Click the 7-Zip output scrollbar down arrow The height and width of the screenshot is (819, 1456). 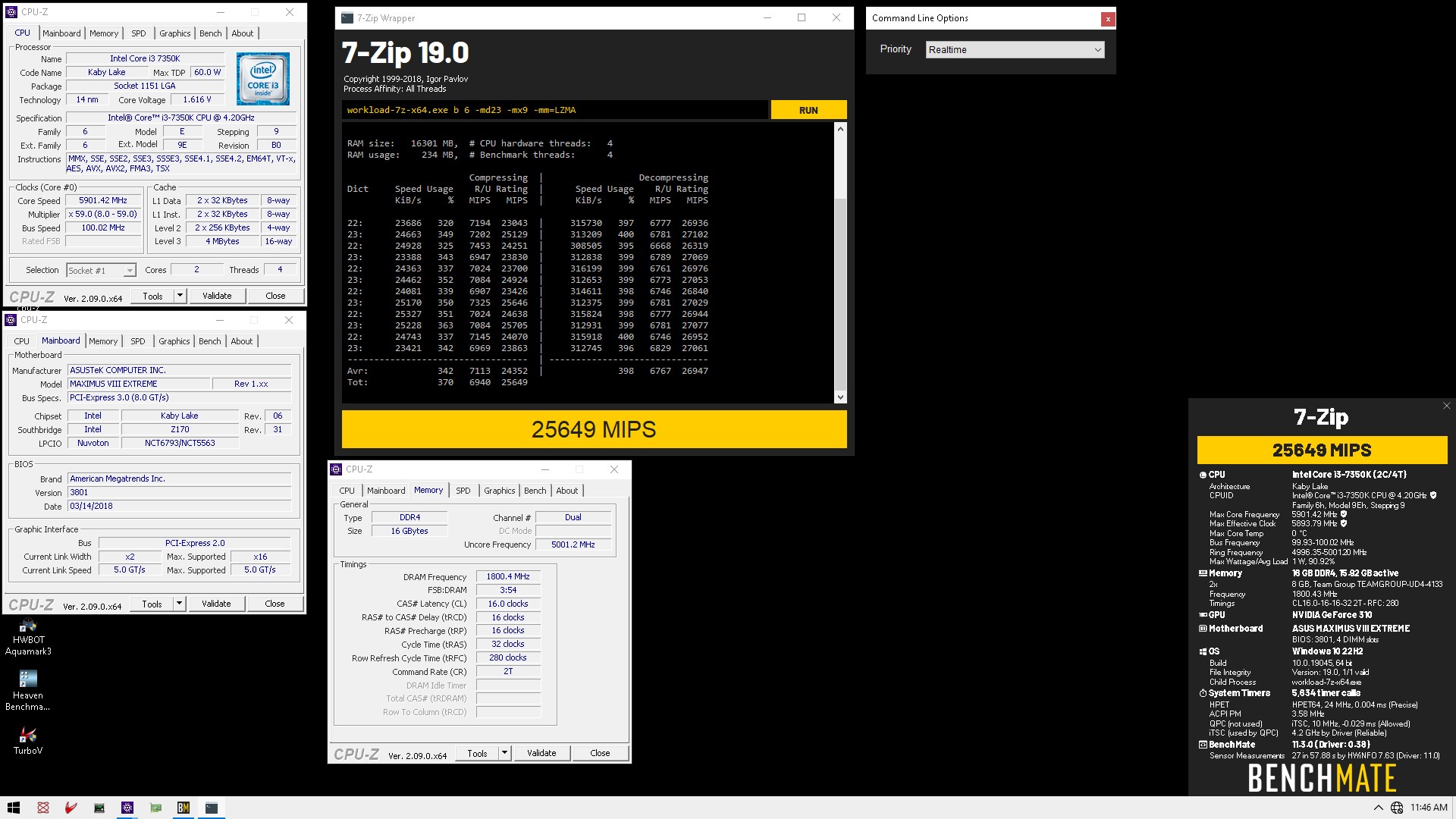coord(839,397)
